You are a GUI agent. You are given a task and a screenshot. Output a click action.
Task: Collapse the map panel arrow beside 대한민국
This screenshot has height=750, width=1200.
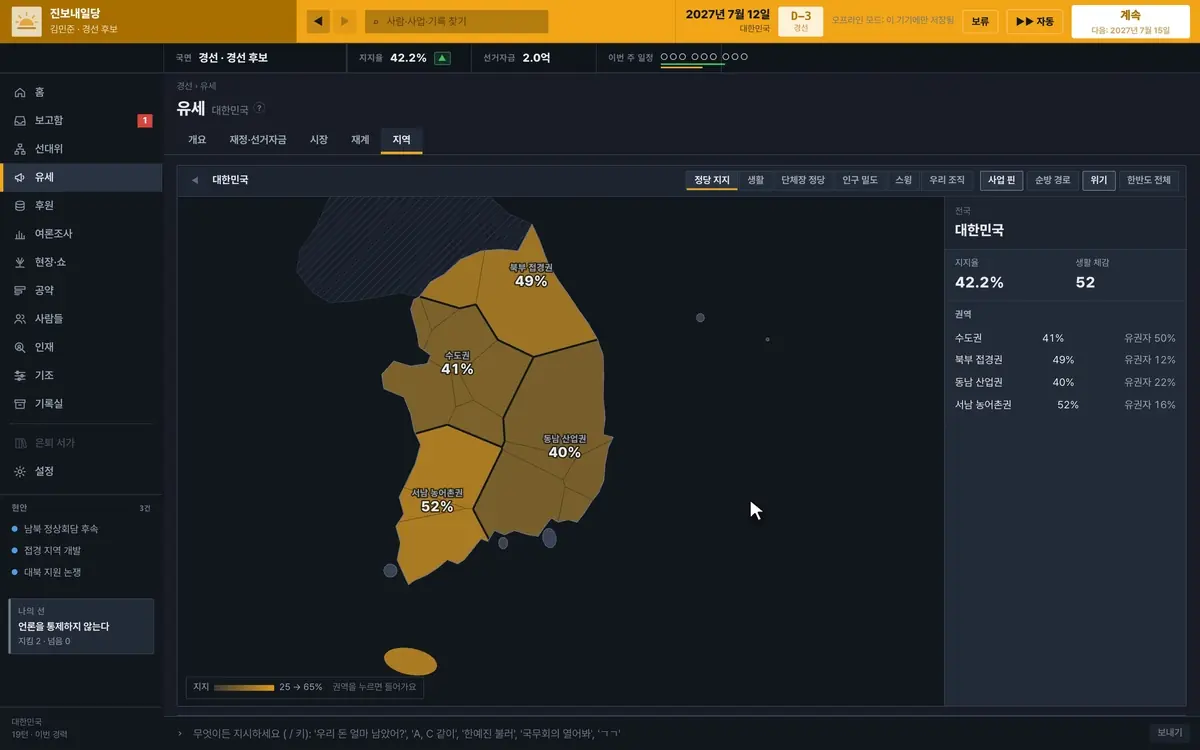click(195, 180)
